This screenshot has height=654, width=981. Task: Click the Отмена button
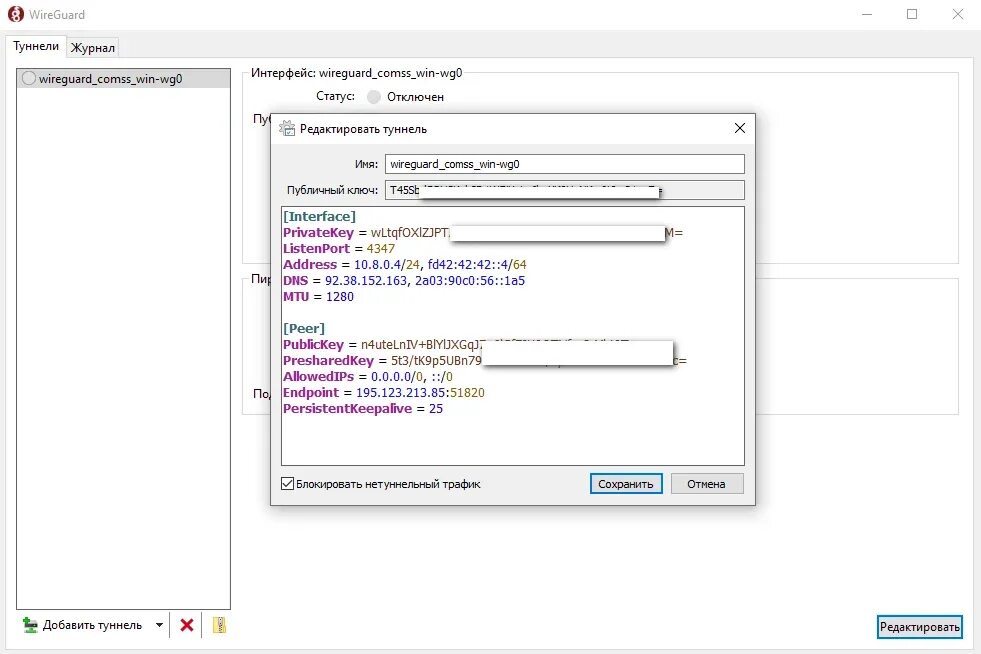[706, 484]
